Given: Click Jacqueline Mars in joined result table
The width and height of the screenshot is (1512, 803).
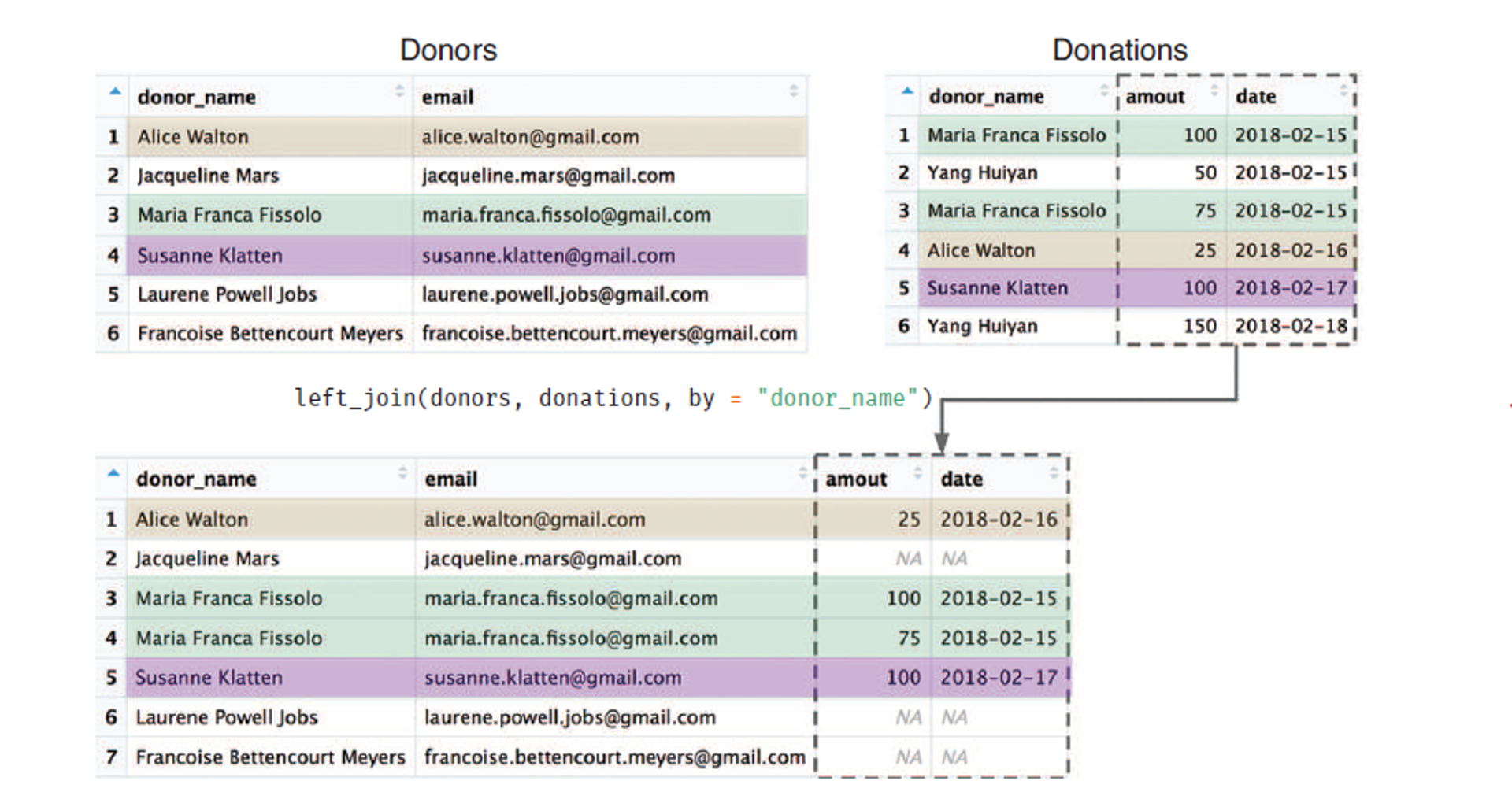Looking at the screenshot, I should pyautogui.click(x=207, y=559).
